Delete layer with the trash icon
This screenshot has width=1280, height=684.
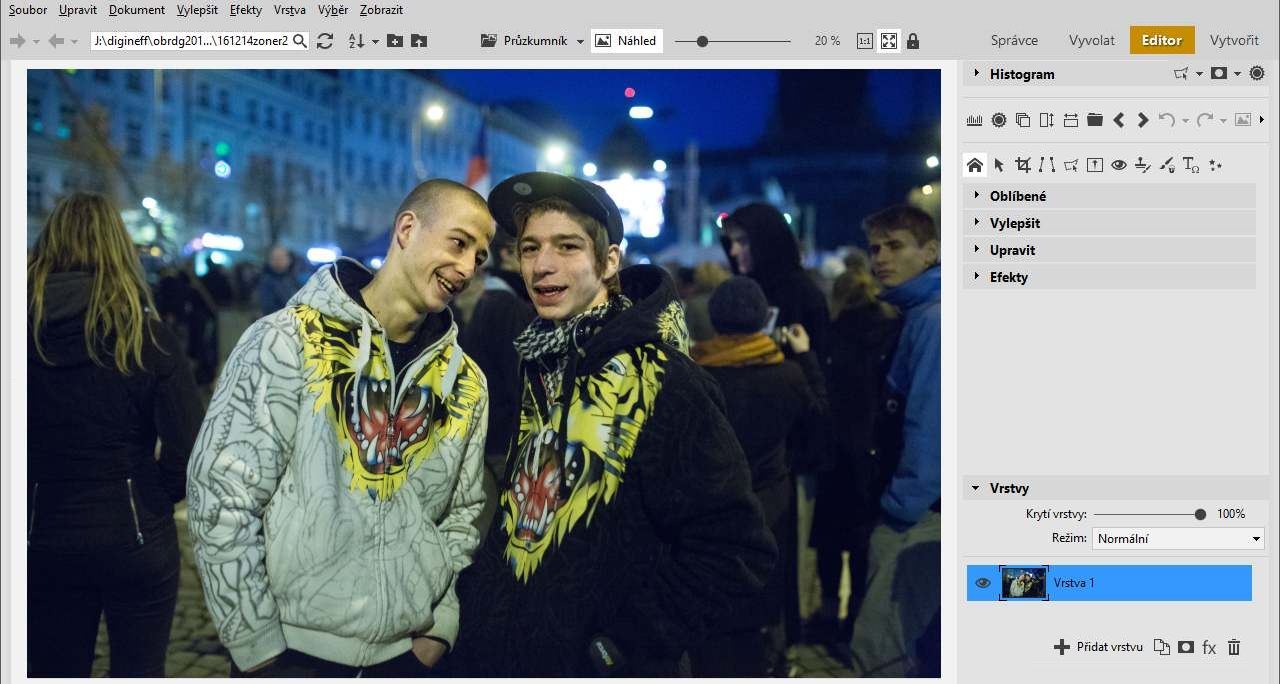coord(1234,647)
